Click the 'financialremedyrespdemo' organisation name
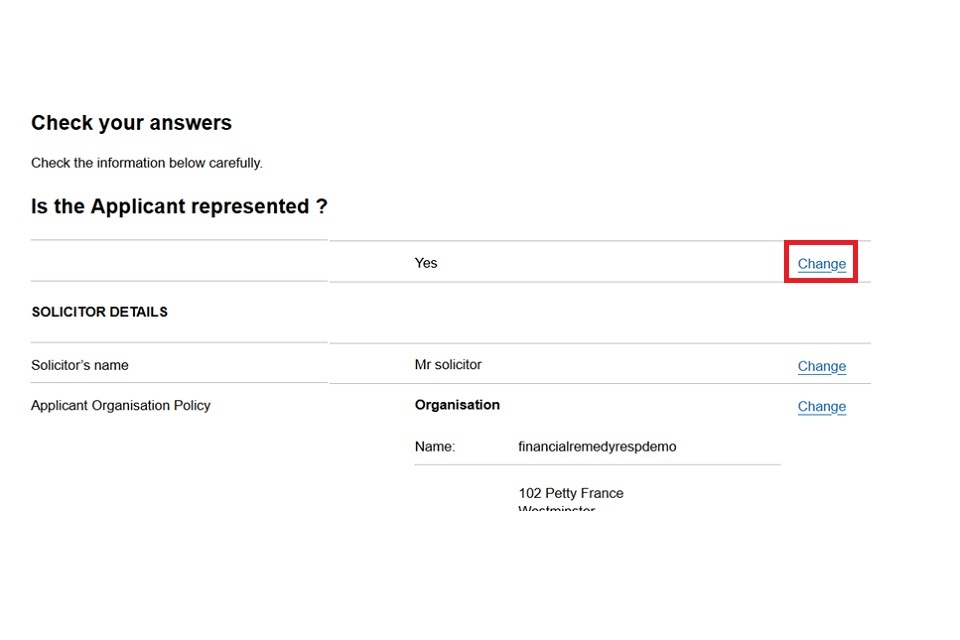Viewport: 960px width, 640px height. (597, 447)
